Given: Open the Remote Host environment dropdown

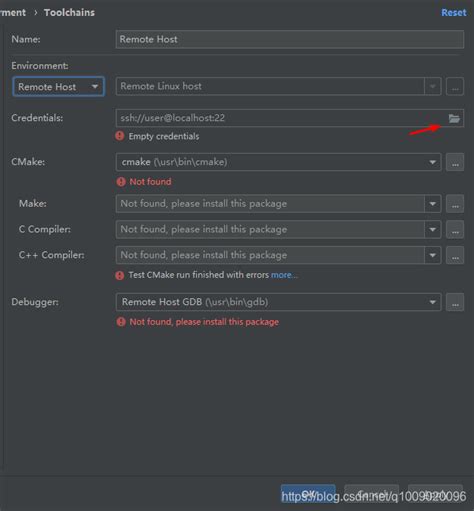Looking at the screenshot, I should tap(58, 87).
